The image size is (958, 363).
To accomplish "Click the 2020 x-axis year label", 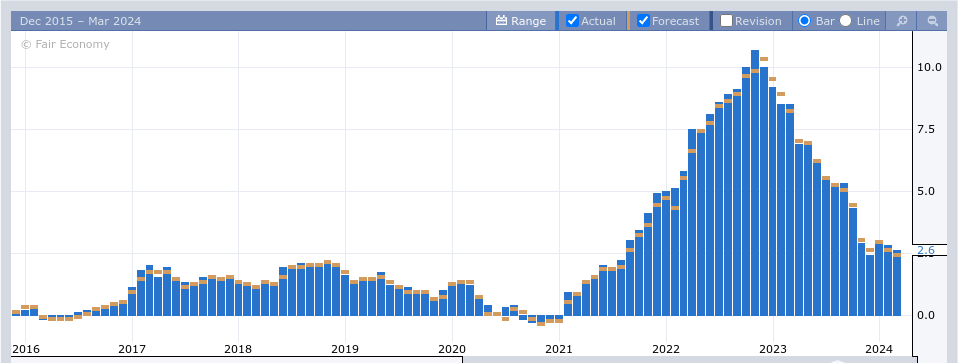I will (452, 349).
